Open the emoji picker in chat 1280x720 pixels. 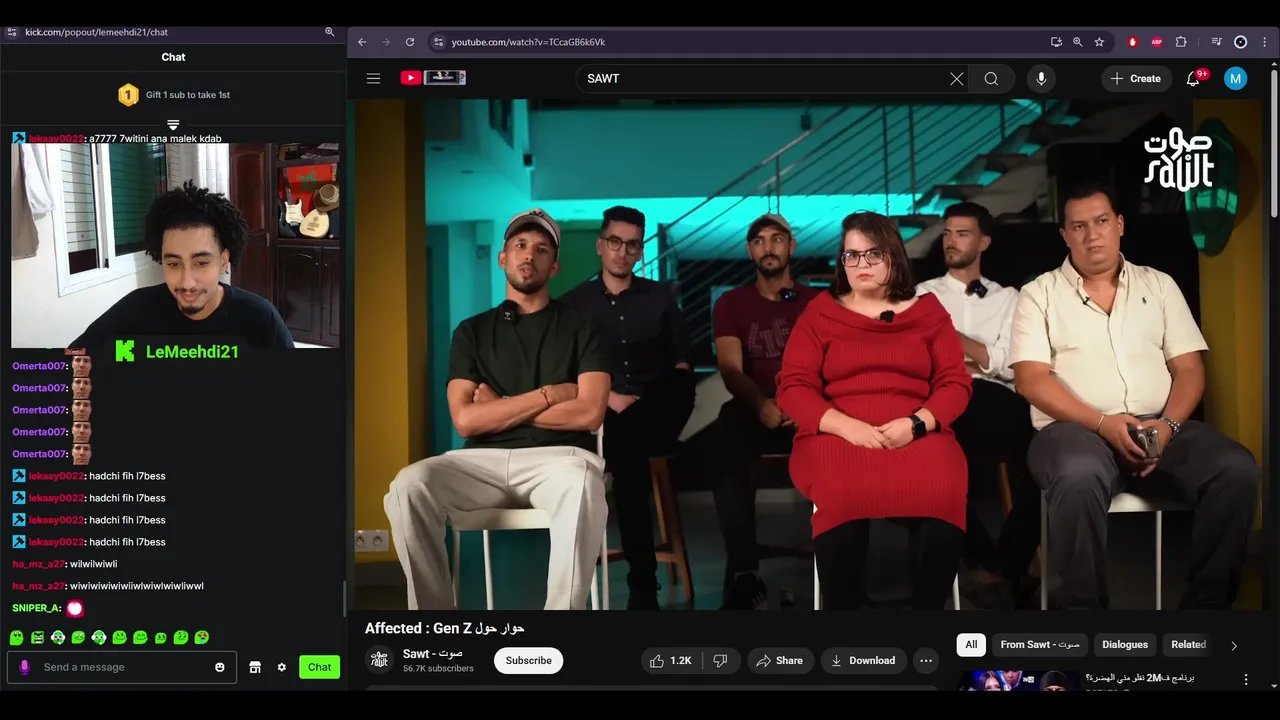(220, 667)
